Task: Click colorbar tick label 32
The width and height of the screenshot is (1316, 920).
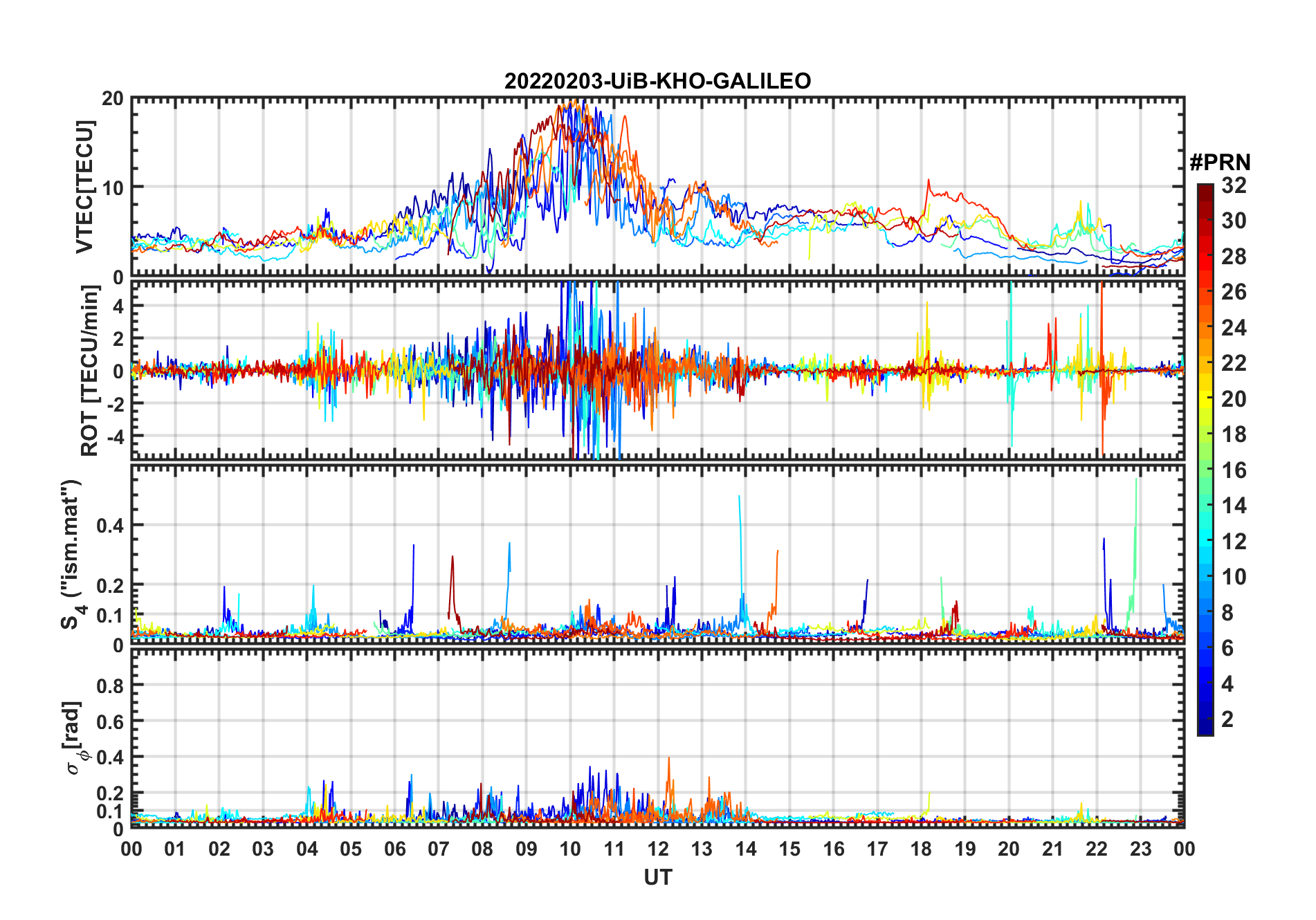Action: coord(1234,185)
